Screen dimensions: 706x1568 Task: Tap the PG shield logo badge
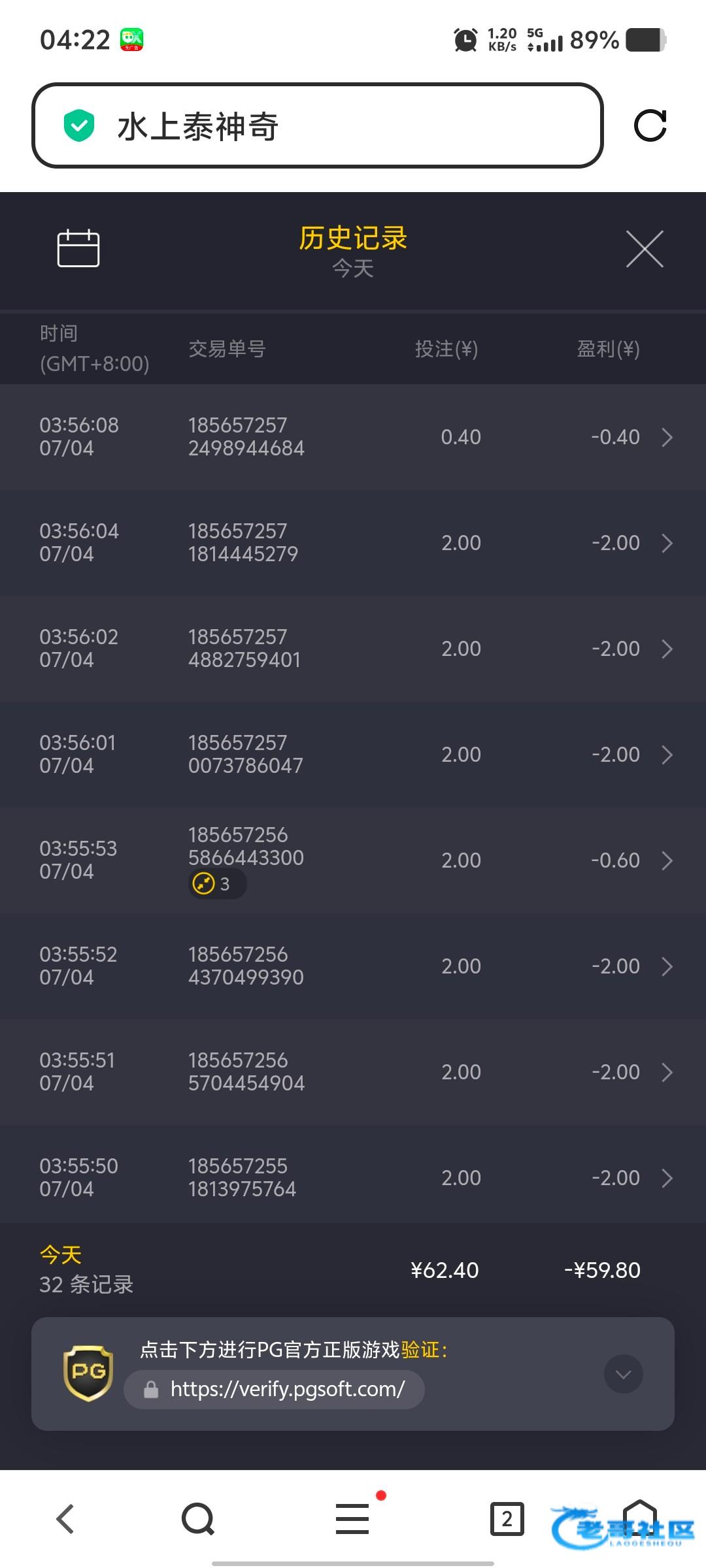point(88,1373)
